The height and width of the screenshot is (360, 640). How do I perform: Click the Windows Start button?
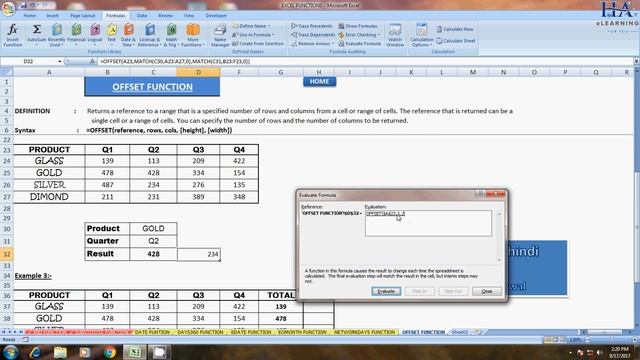(x=11, y=352)
